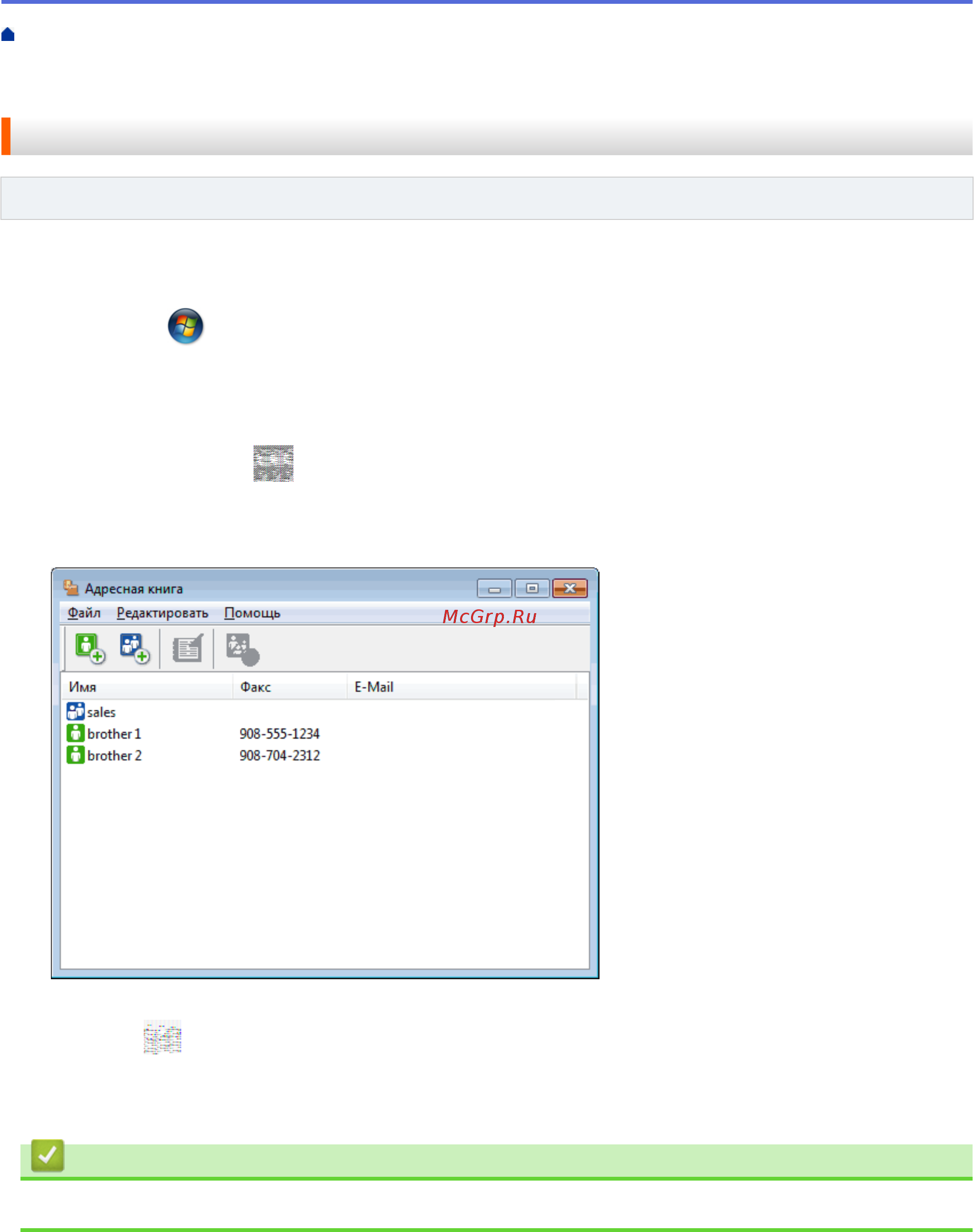Sort by the E-Mail column header
This screenshot has width=974, height=1232.
point(462,687)
